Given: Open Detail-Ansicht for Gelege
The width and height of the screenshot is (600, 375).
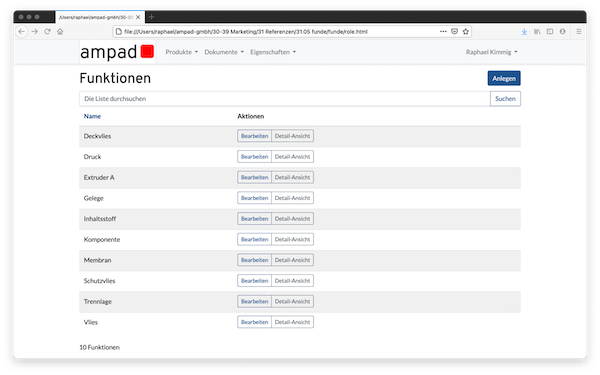Looking at the screenshot, I should [x=292, y=198].
